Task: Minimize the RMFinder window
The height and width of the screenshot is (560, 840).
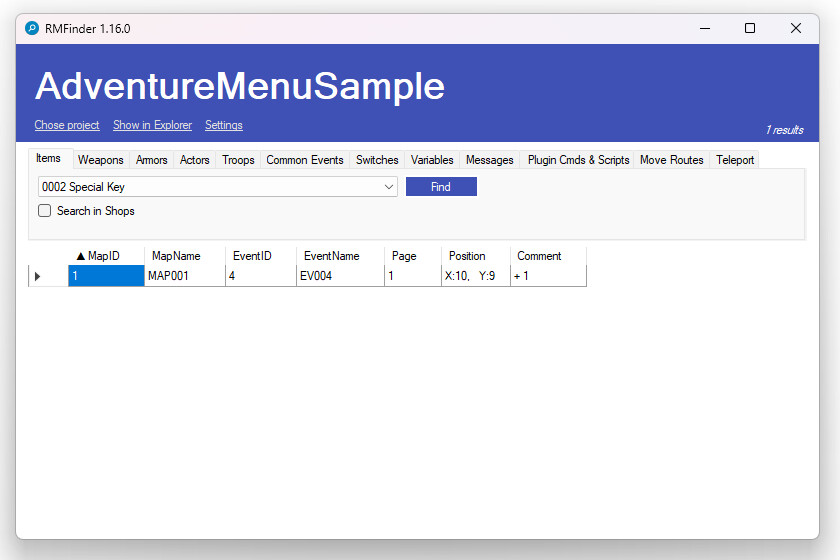Action: pos(704,29)
